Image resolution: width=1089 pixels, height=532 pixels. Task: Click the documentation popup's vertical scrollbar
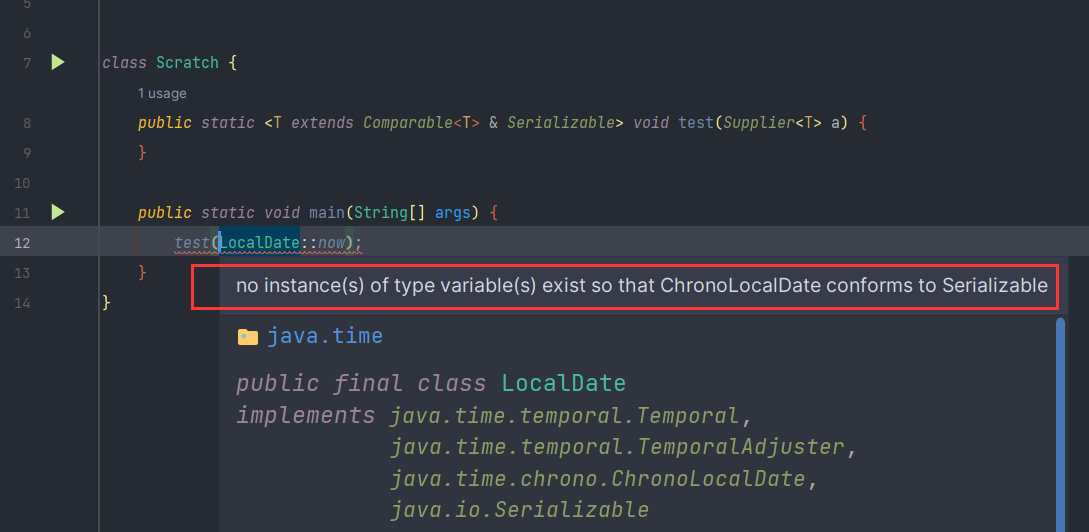point(1060,420)
